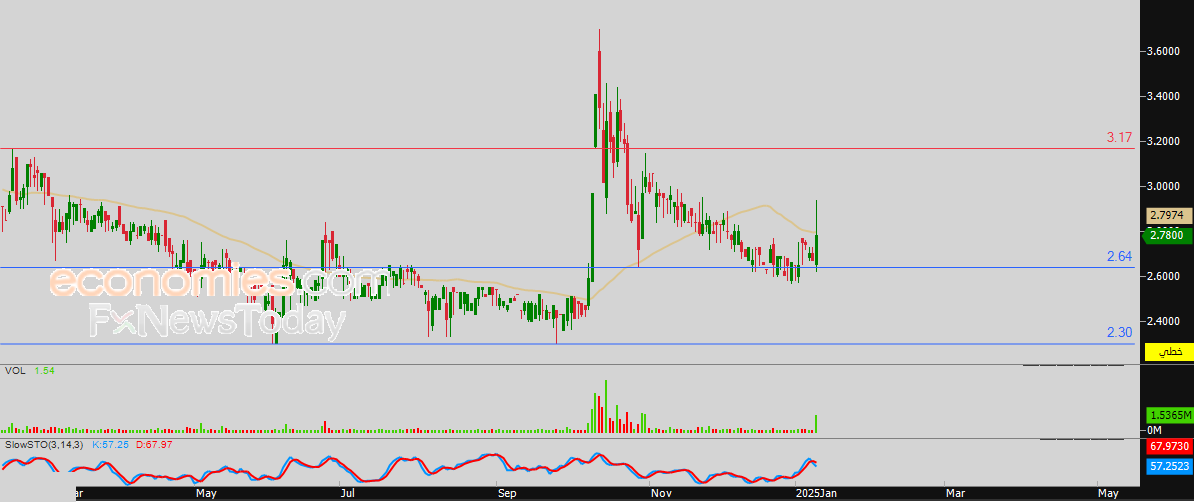Click the VOL indicator label
The width and height of the screenshot is (1194, 502).
click(x=14, y=369)
